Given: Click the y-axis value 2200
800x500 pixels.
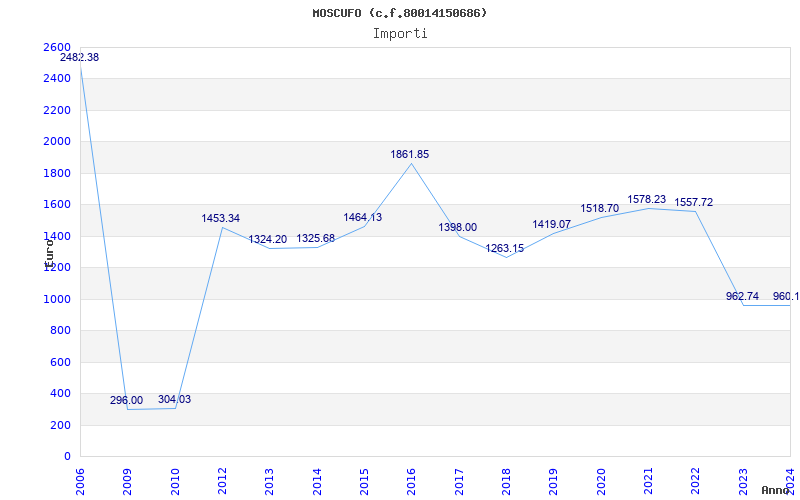Looking at the screenshot, I should pos(57,110).
